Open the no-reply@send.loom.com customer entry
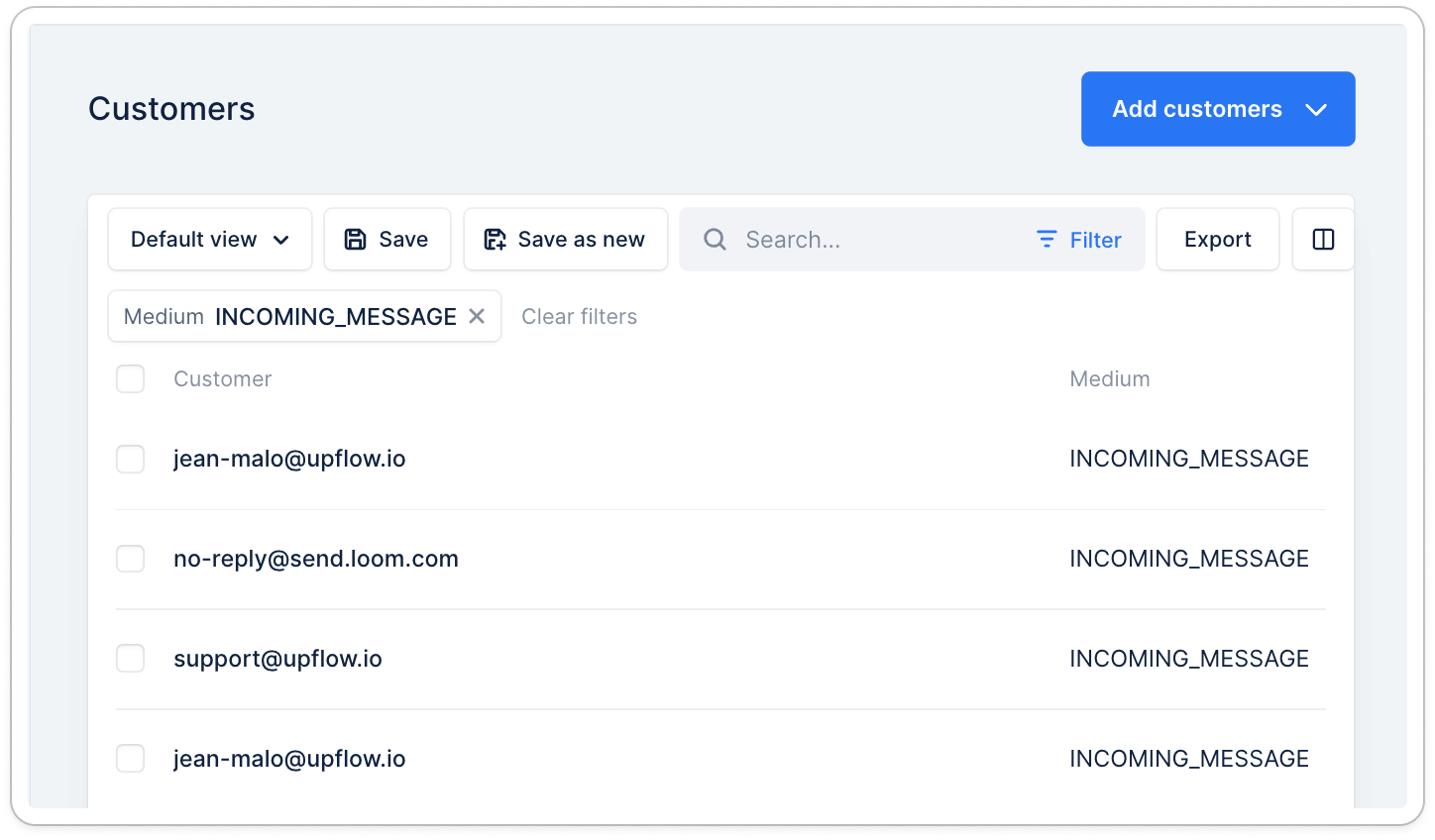 pos(315,559)
